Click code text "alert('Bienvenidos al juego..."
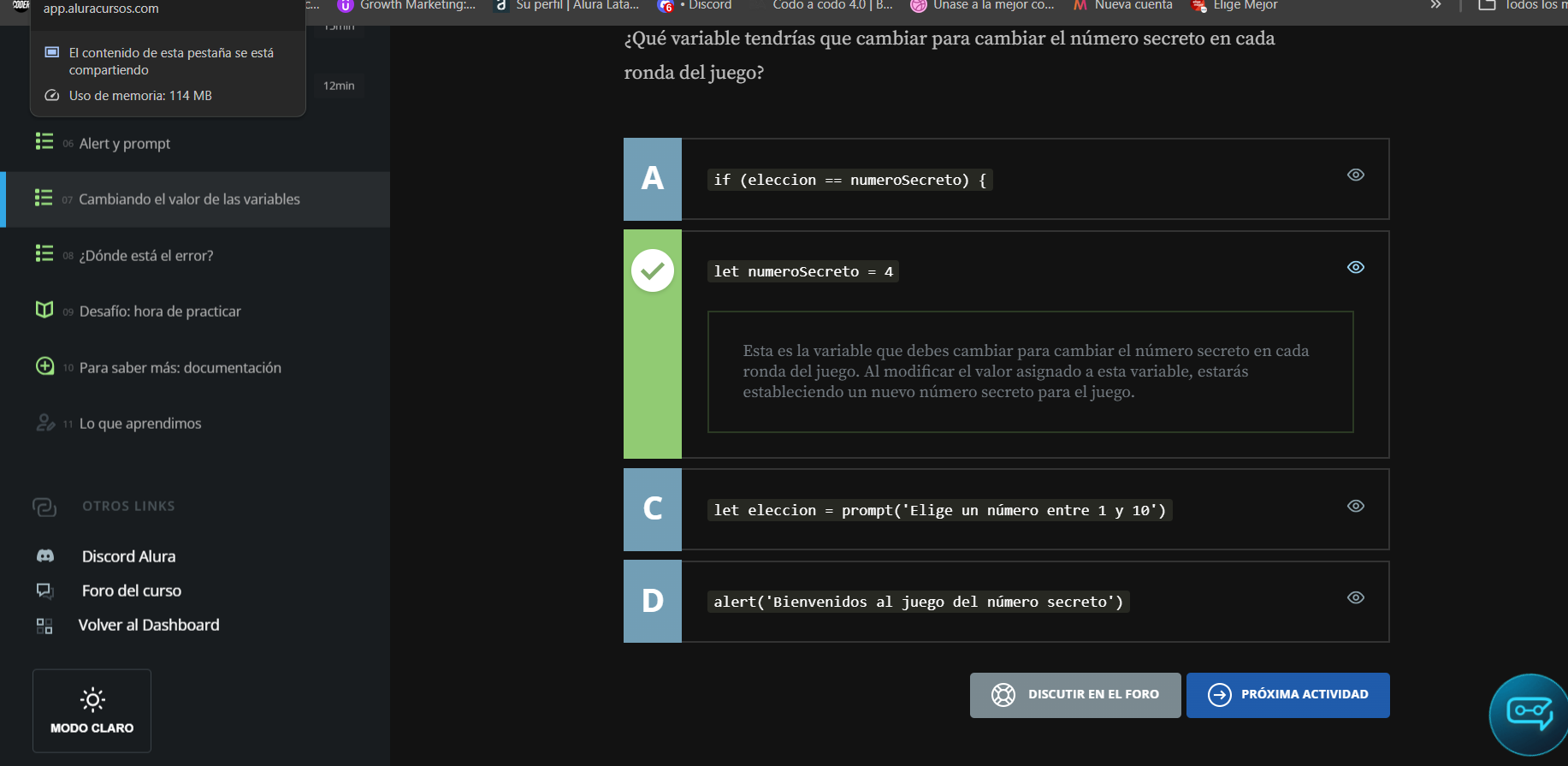The height and width of the screenshot is (766, 1568). pyautogui.click(x=919, y=602)
